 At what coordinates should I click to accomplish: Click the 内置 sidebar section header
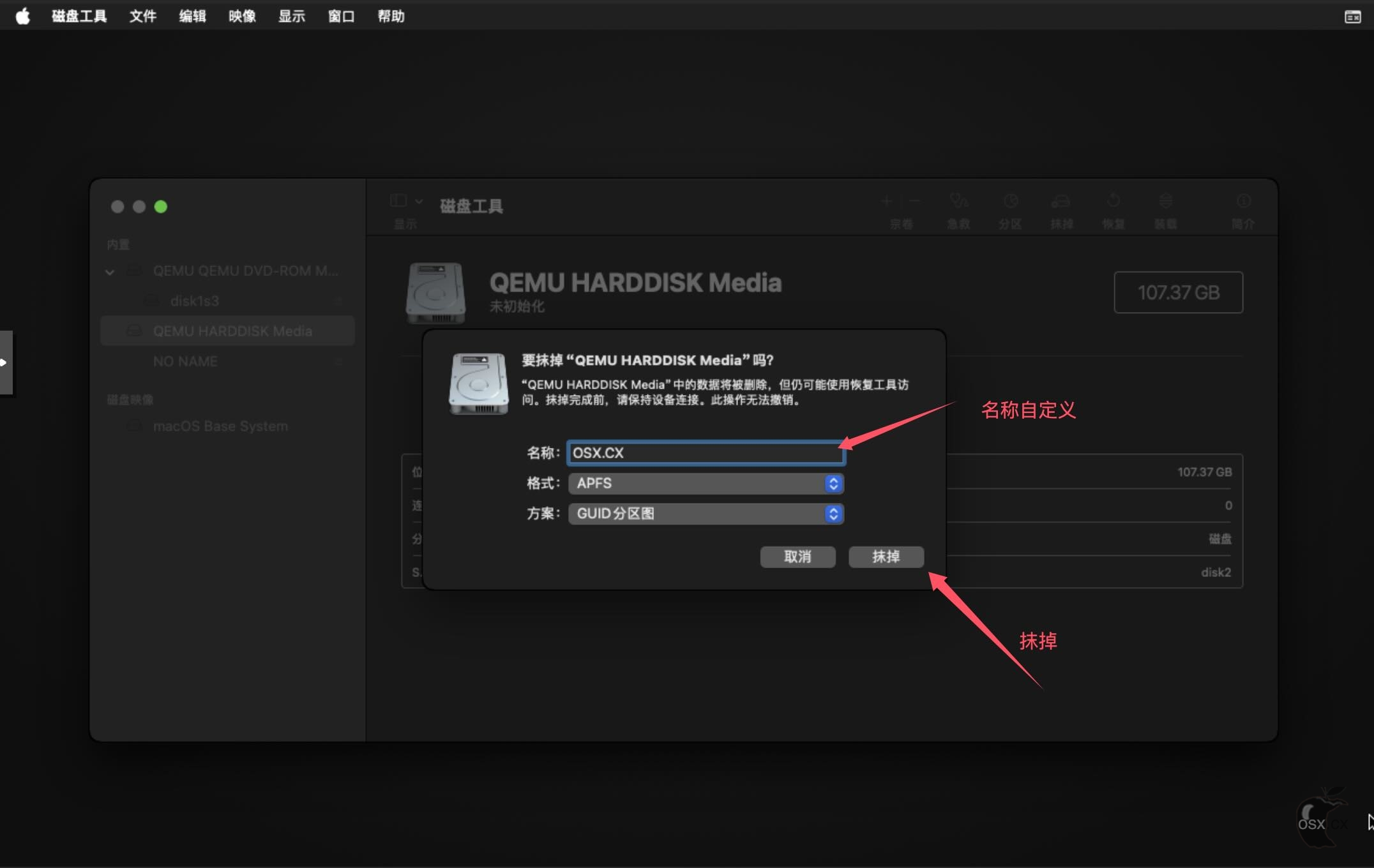pyautogui.click(x=118, y=244)
